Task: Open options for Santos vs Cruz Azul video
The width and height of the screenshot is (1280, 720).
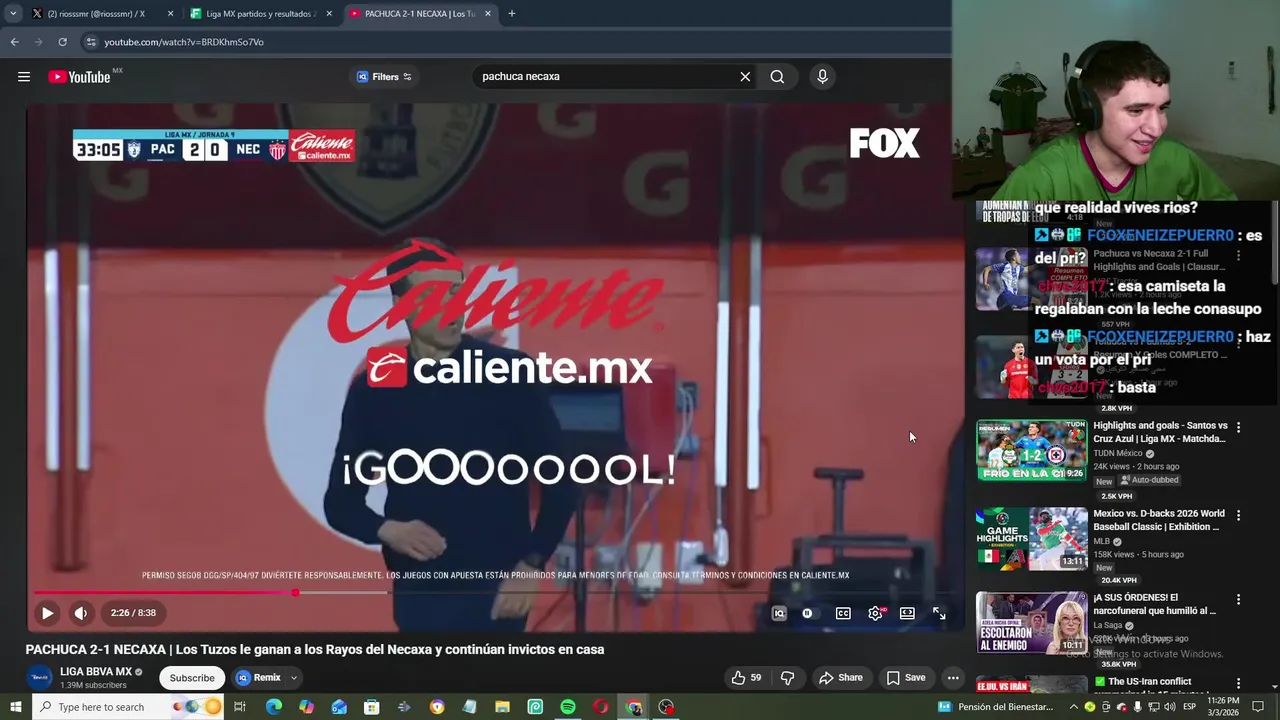Action: [x=1238, y=427]
